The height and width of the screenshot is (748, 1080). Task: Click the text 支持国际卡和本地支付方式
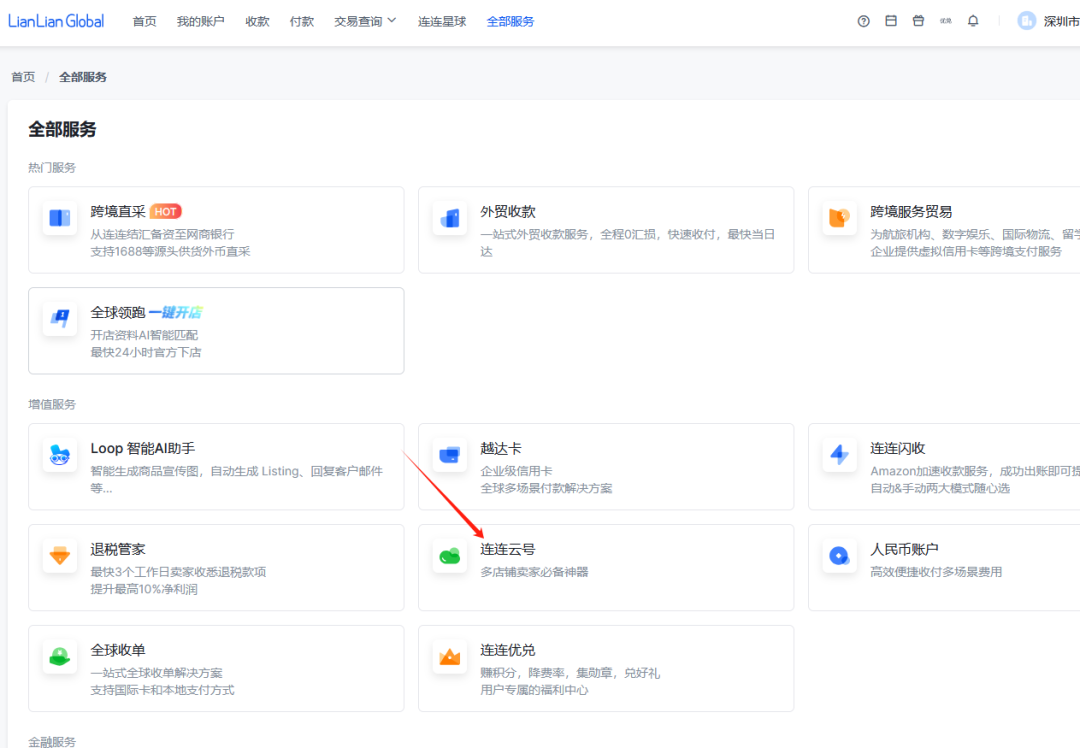163,690
